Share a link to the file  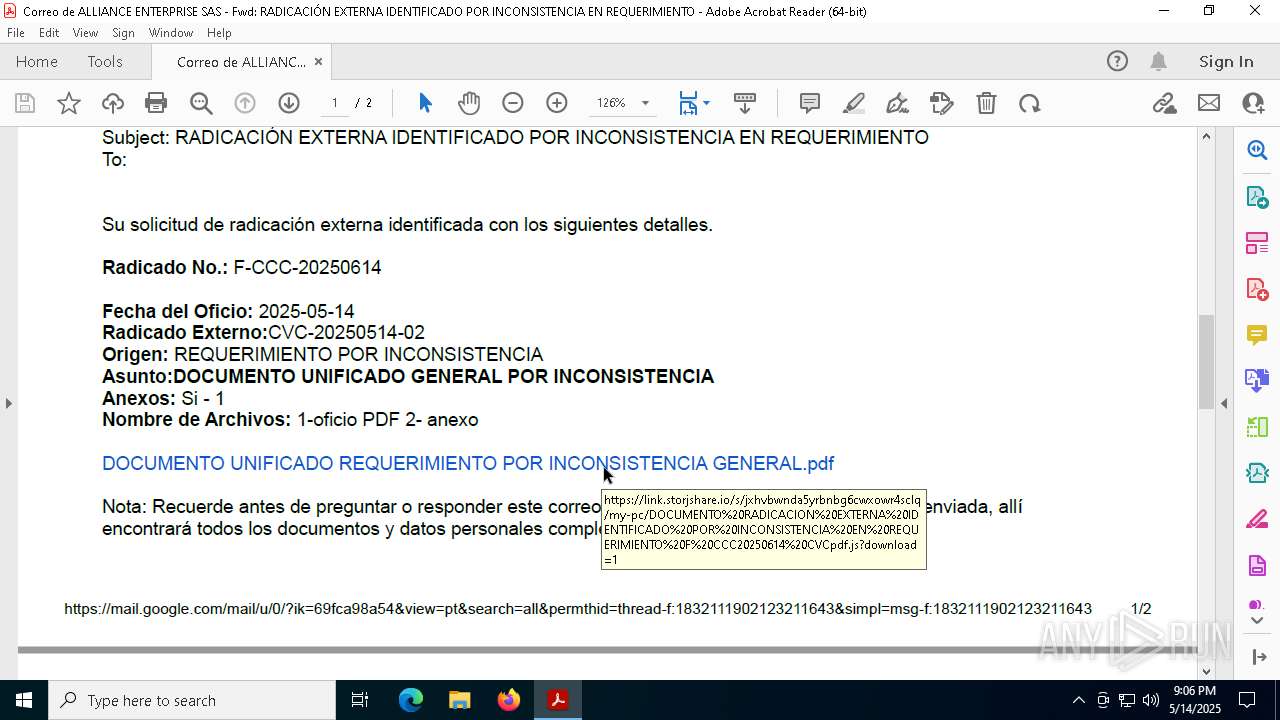(x=1165, y=103)
